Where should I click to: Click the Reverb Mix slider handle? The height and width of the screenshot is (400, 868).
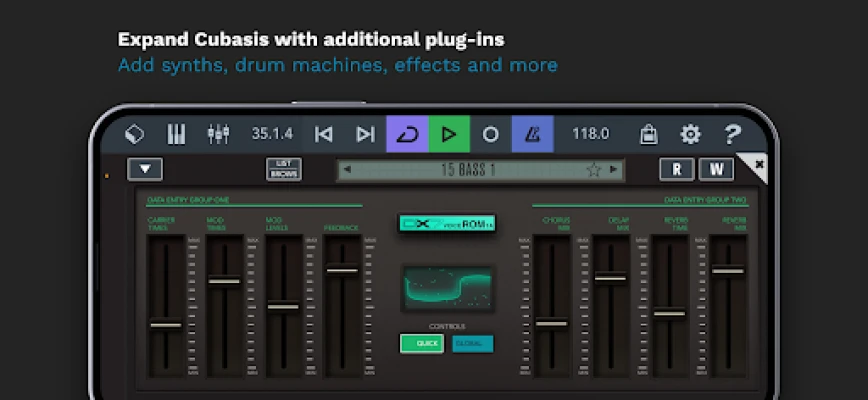pos(728,271)
